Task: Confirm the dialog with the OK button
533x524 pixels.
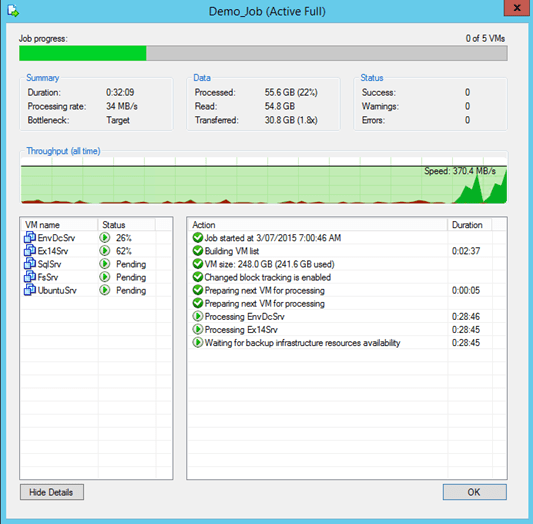Action: click(x=475, y=492)
